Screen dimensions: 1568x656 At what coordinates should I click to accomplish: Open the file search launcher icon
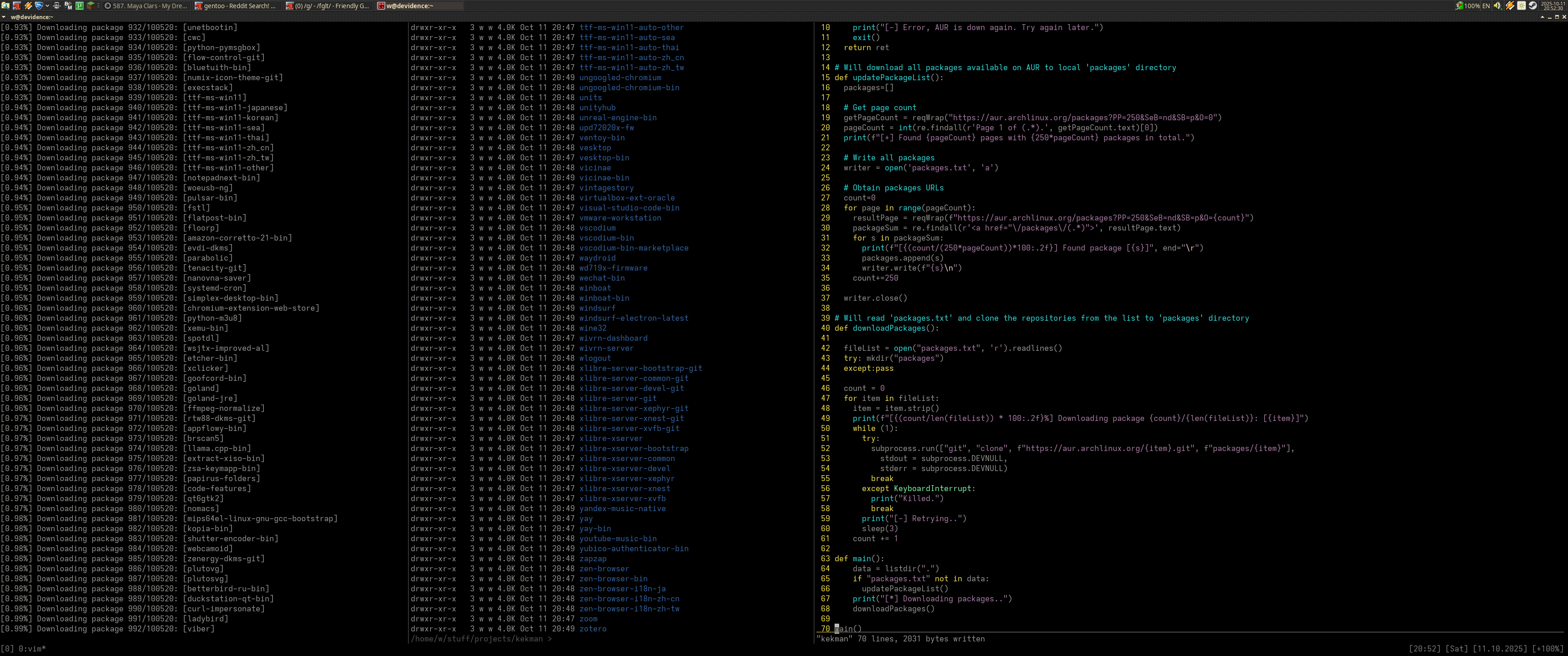(x=5, y=5)
